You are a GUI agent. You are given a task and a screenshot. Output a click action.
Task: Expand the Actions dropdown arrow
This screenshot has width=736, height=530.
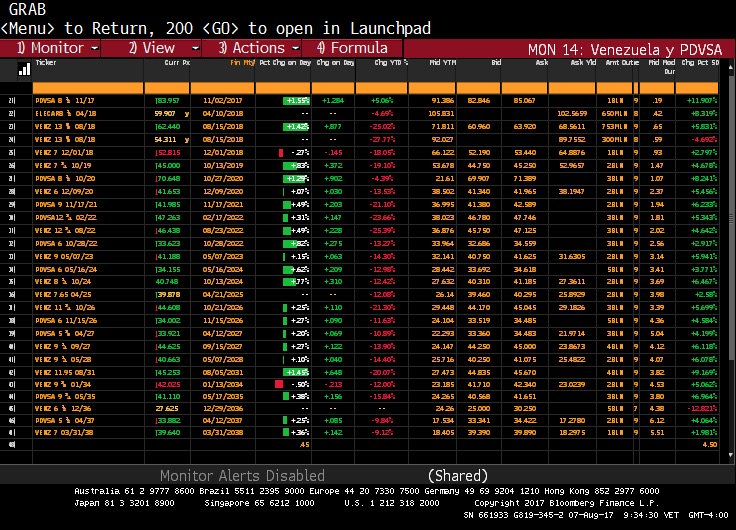coord(296,48)
